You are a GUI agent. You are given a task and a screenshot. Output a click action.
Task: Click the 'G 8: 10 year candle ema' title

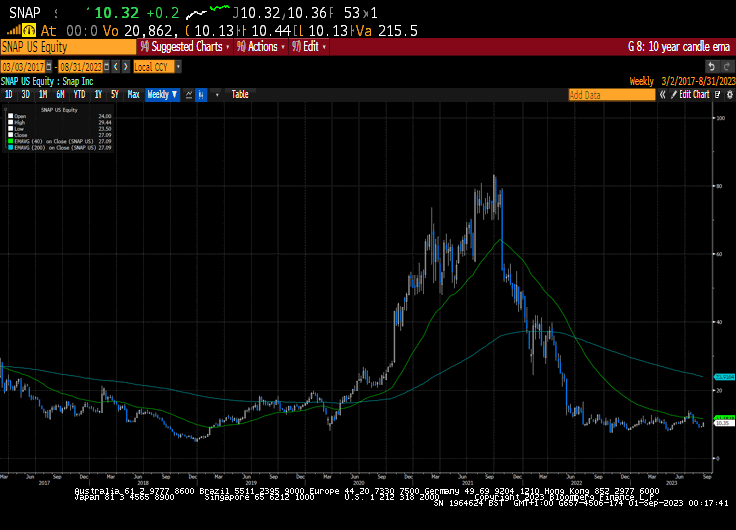(x=679, y=47)
